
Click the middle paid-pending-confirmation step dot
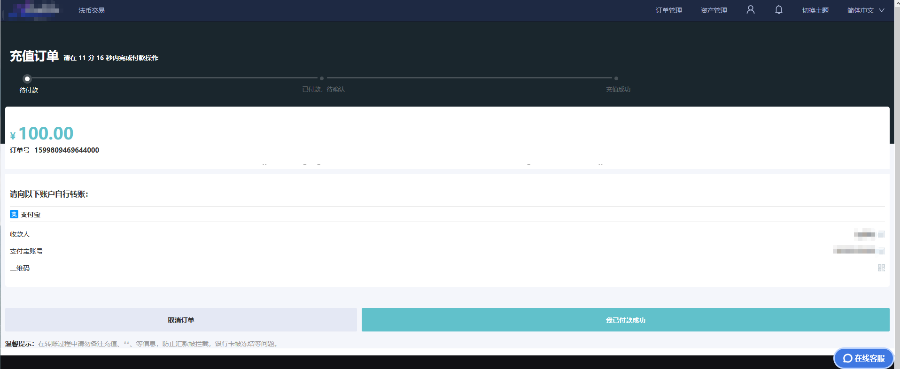[x=322, y=78]
